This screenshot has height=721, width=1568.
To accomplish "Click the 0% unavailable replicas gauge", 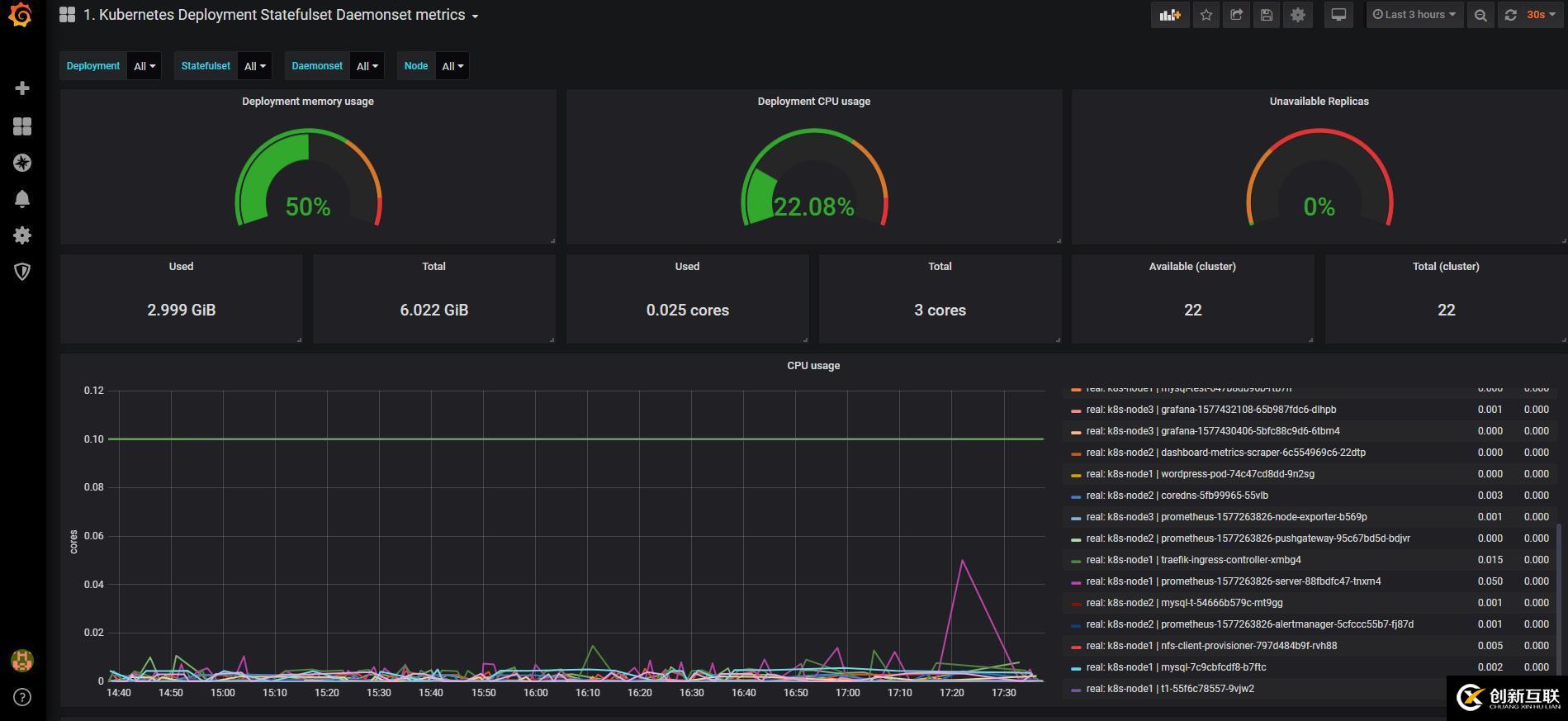I will [x=1319, y=178].
